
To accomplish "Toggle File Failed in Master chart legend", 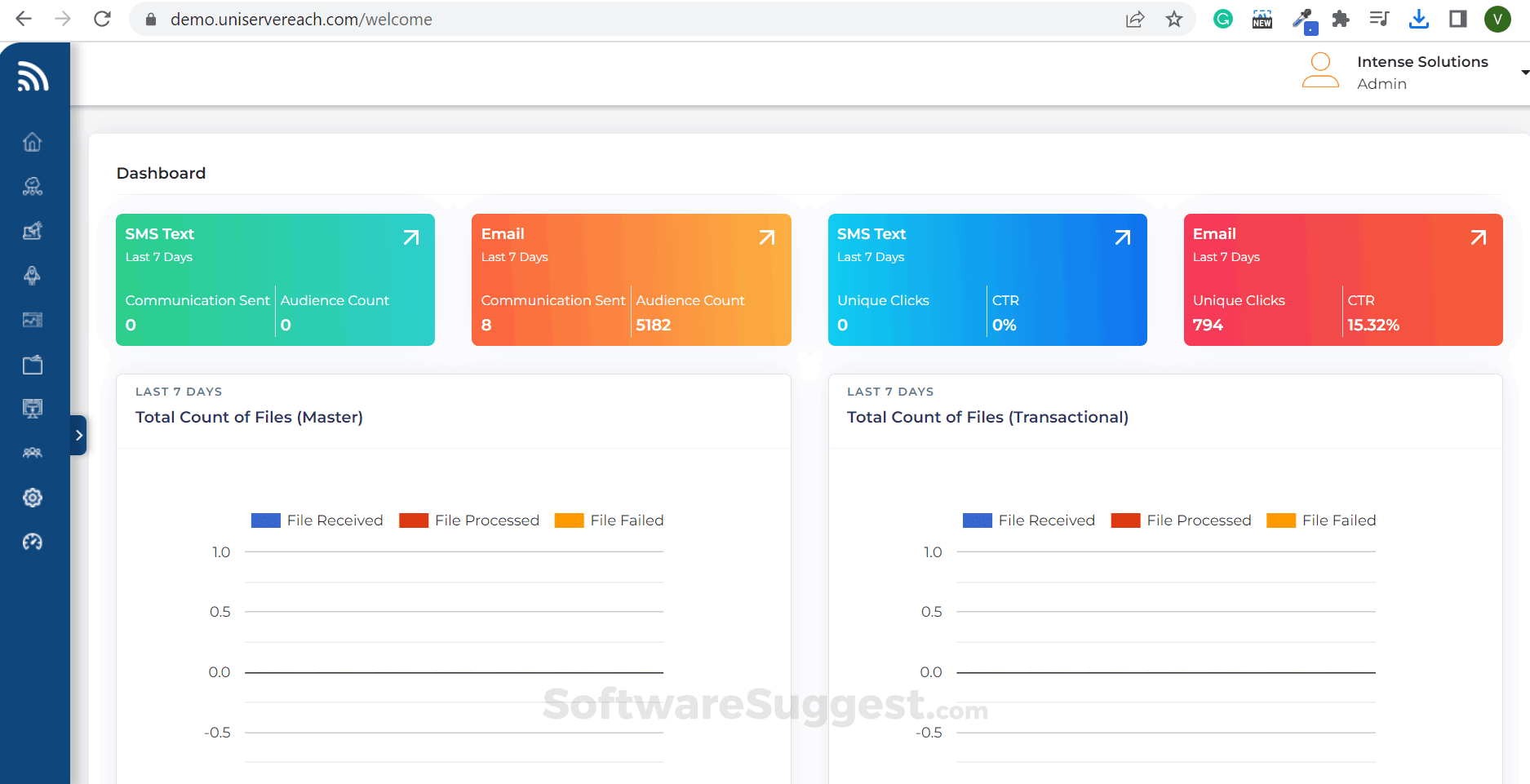I will 609,520.
